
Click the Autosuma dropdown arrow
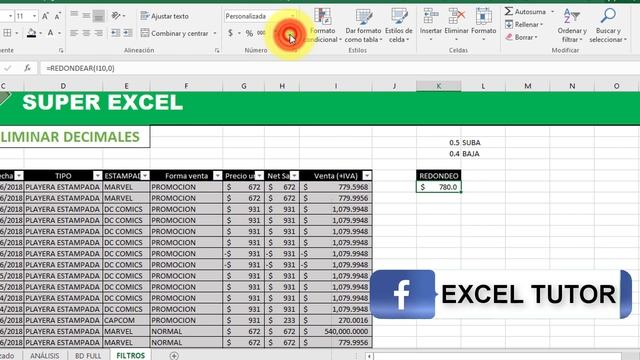click(x=553, y=11)
